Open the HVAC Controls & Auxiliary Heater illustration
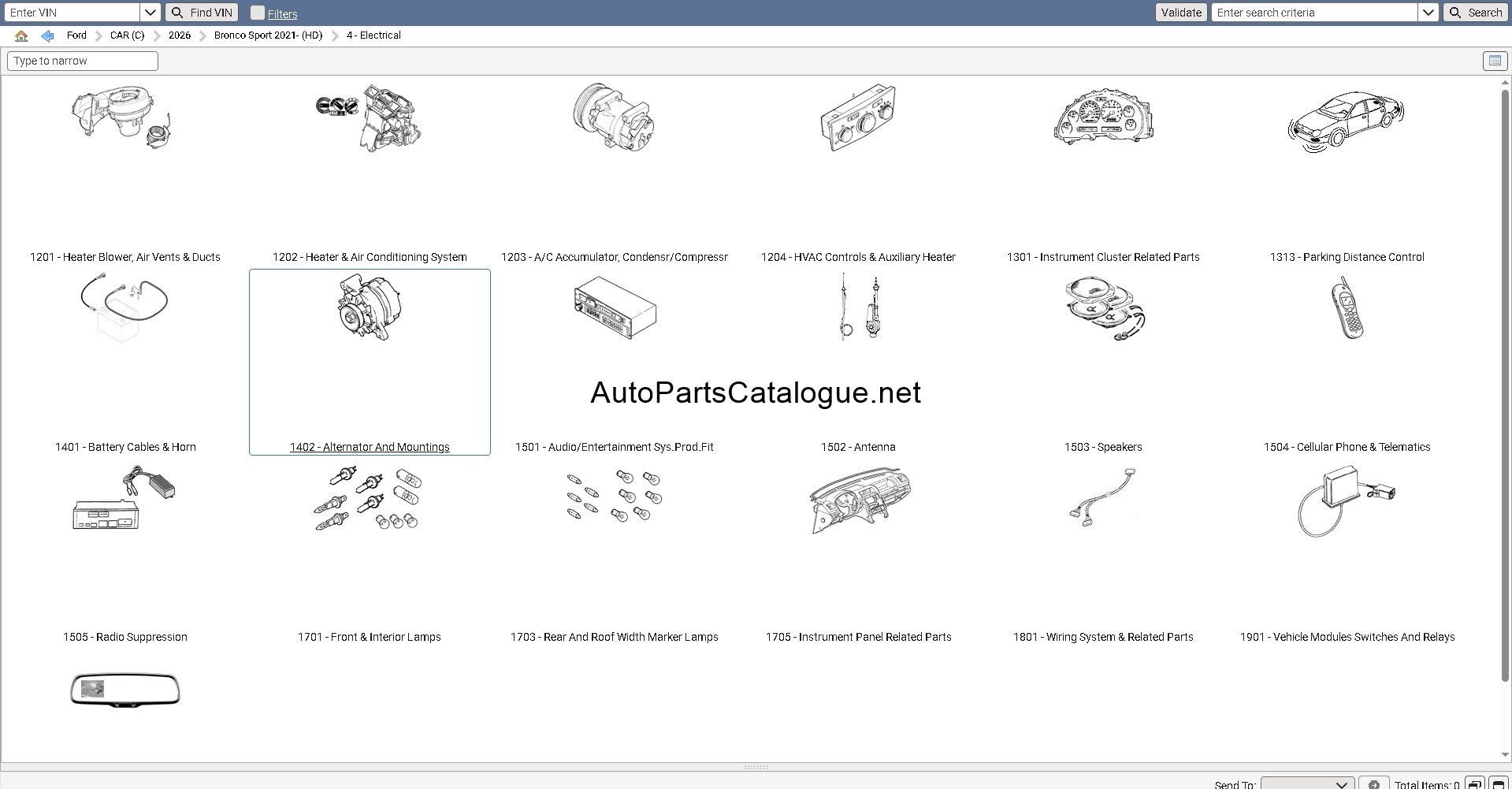1512x789 pixels. click(858, 117)
